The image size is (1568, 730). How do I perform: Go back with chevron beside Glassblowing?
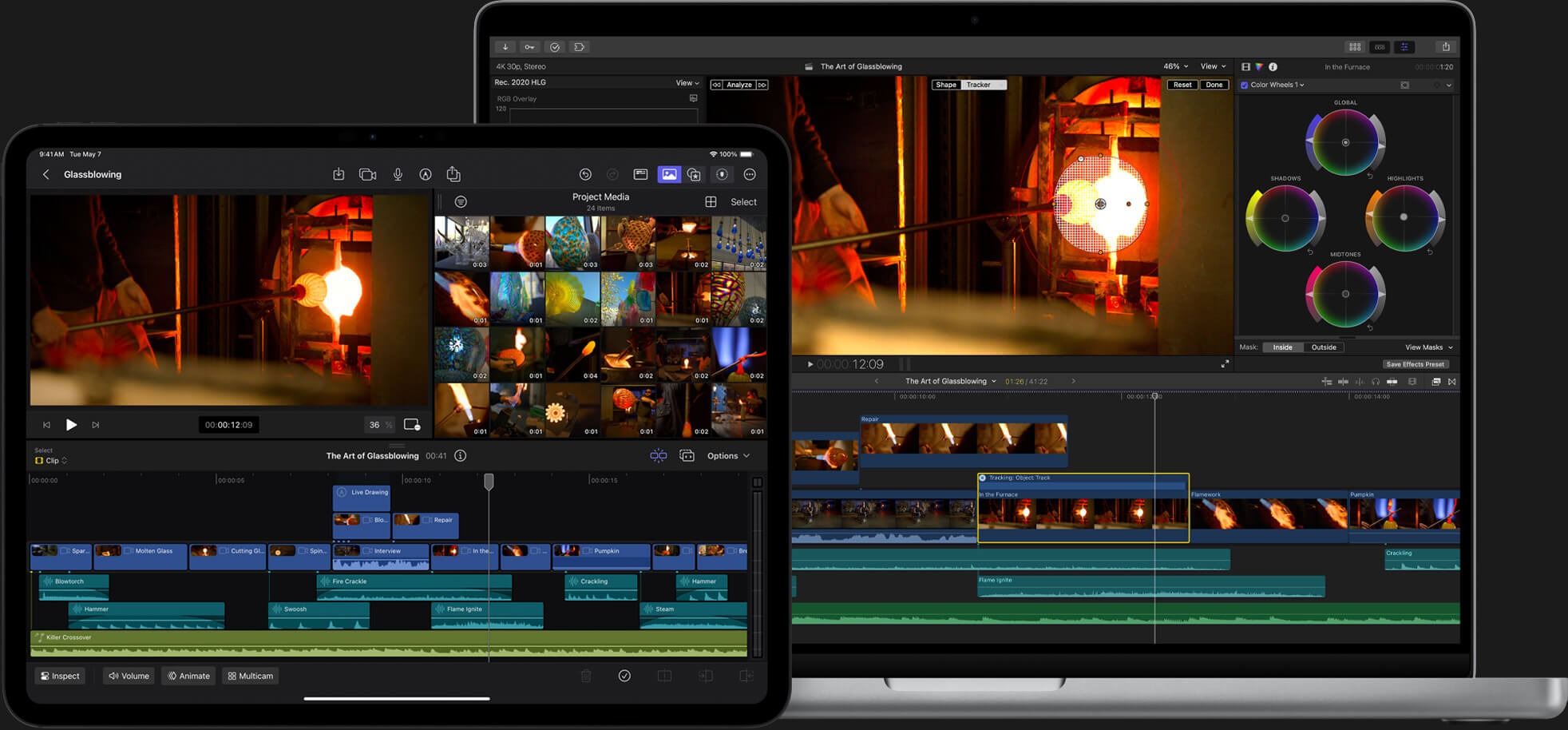coord(46,174)
